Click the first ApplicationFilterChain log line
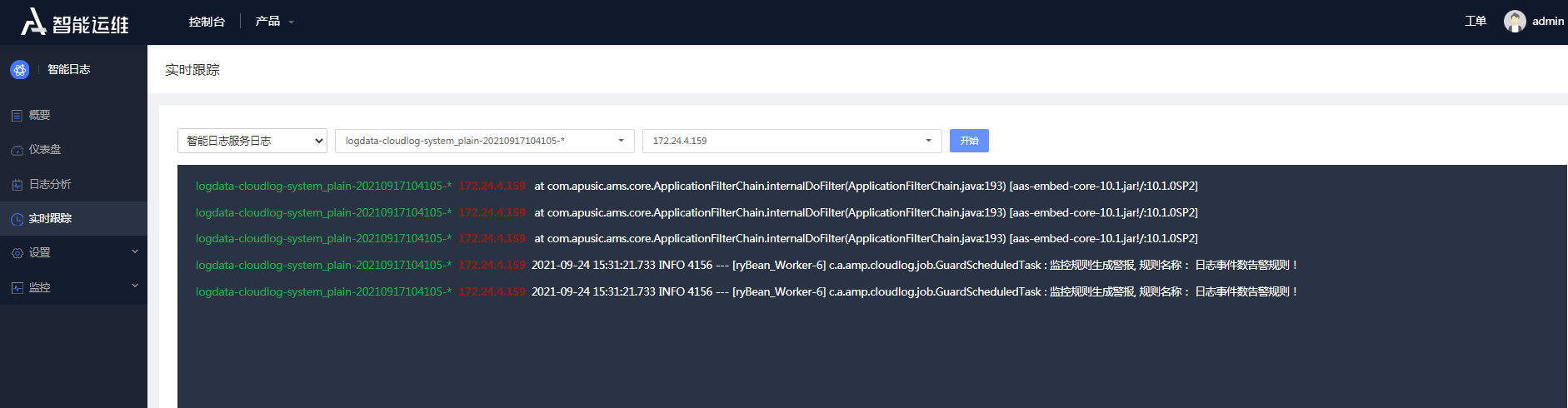Screen dimensions: 1568x408 (x=697, y=186)
